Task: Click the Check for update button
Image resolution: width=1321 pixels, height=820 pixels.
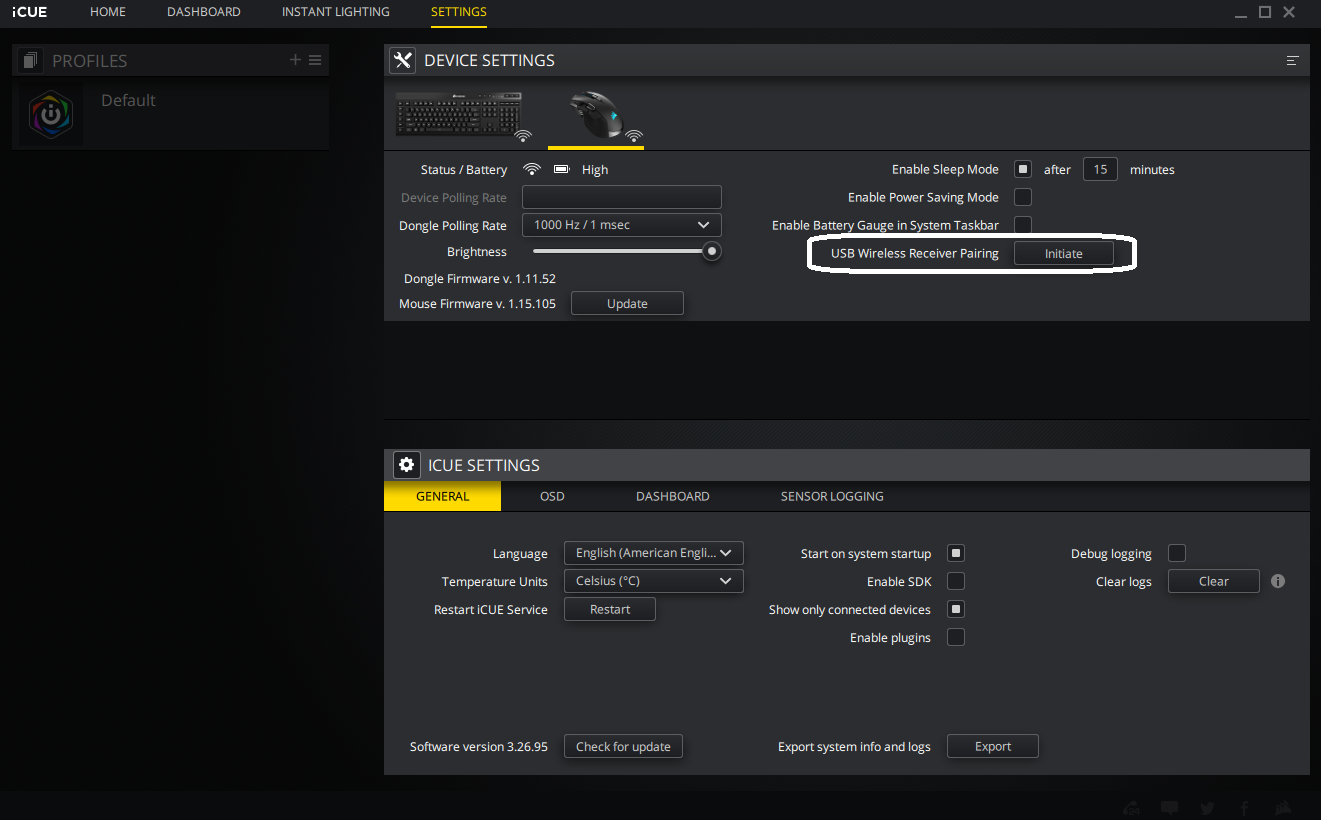Action: point(623,746)
